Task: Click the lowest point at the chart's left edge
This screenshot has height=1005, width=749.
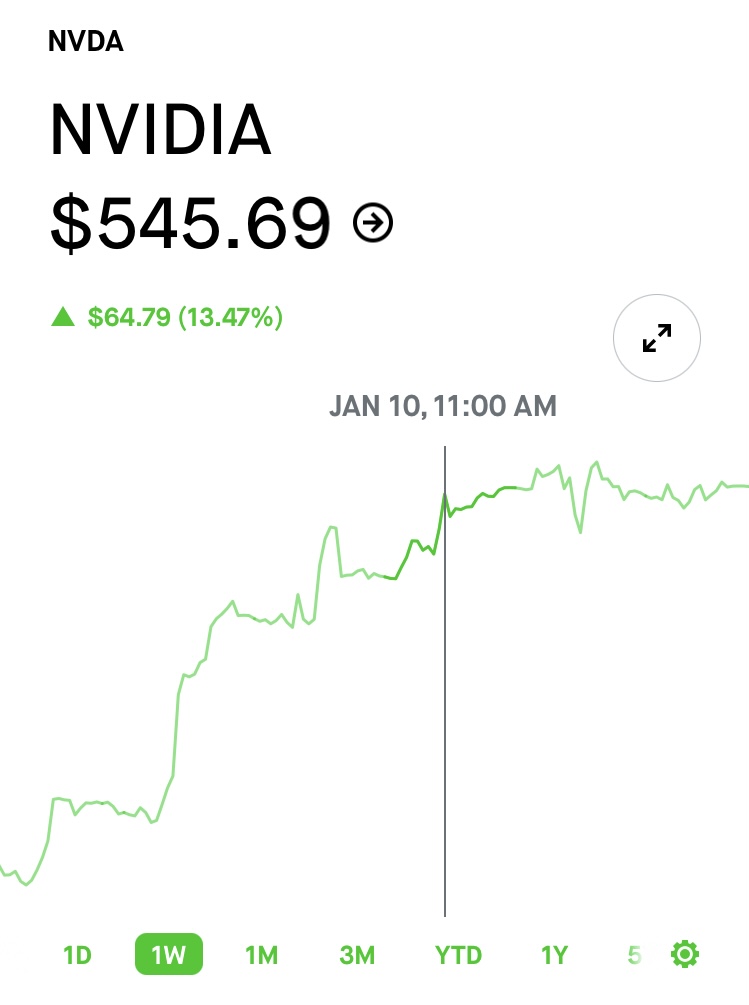Action: click(26, 884)
